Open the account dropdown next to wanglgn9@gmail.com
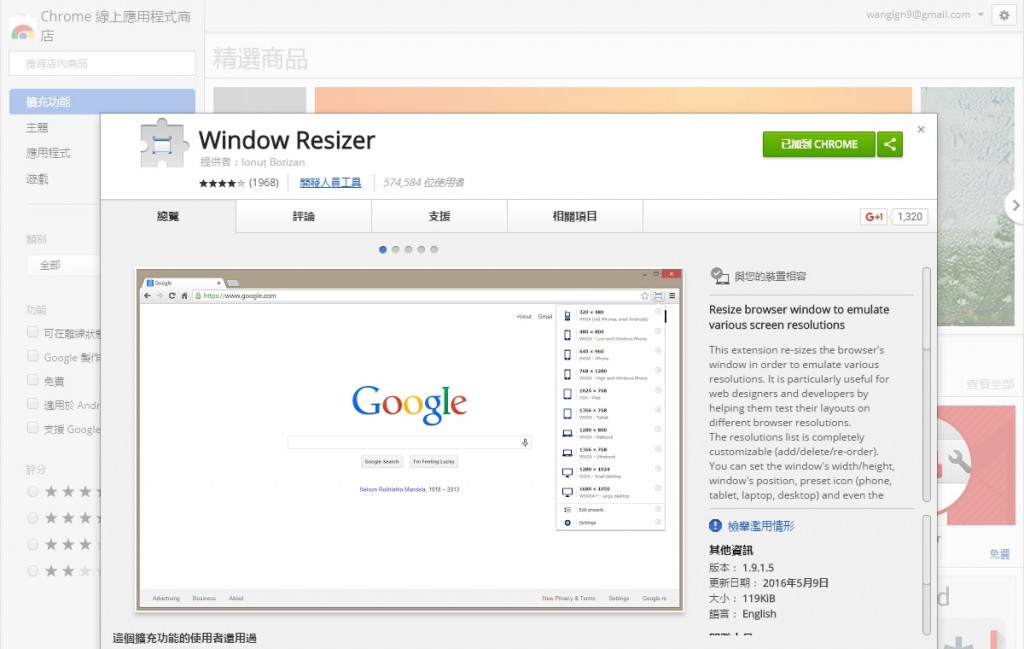 point(980,14)
